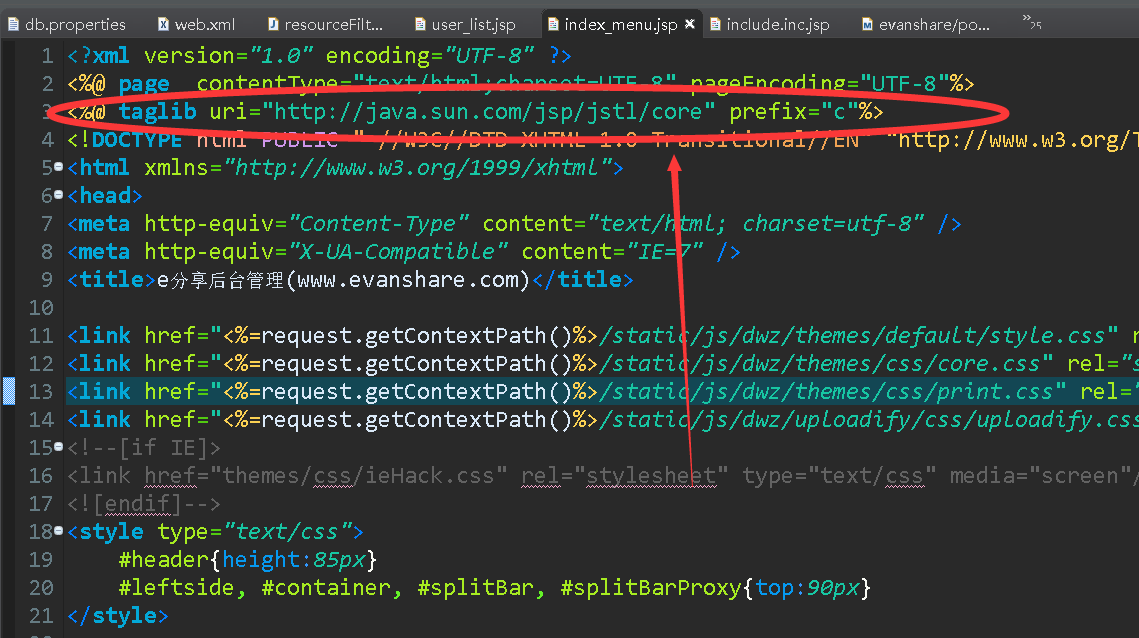Collapse the IE comment block at line 15
The width and height of the screenshot is (1139, 638).
[59, 447]
